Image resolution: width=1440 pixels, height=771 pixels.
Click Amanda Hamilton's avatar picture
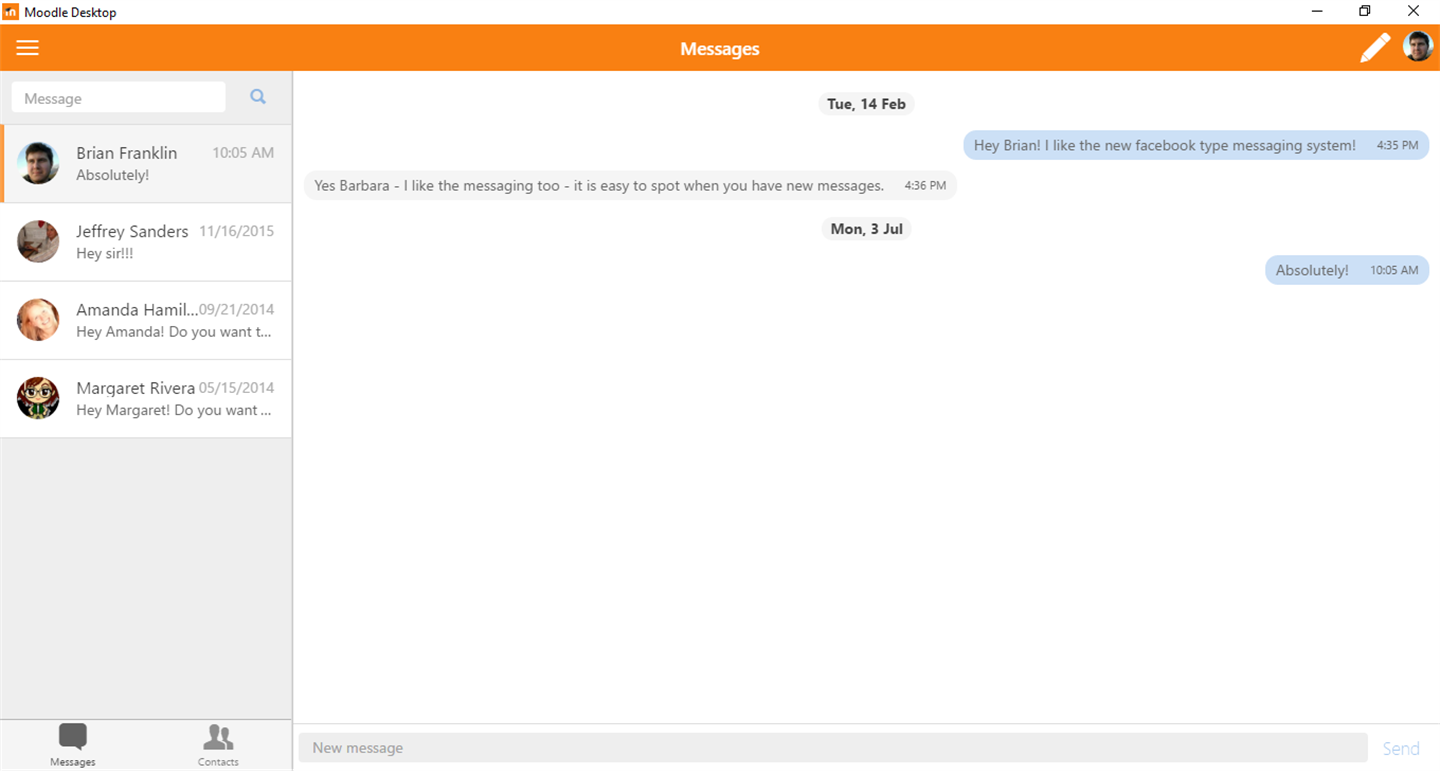pyautogui.click(x=38, y=319)
